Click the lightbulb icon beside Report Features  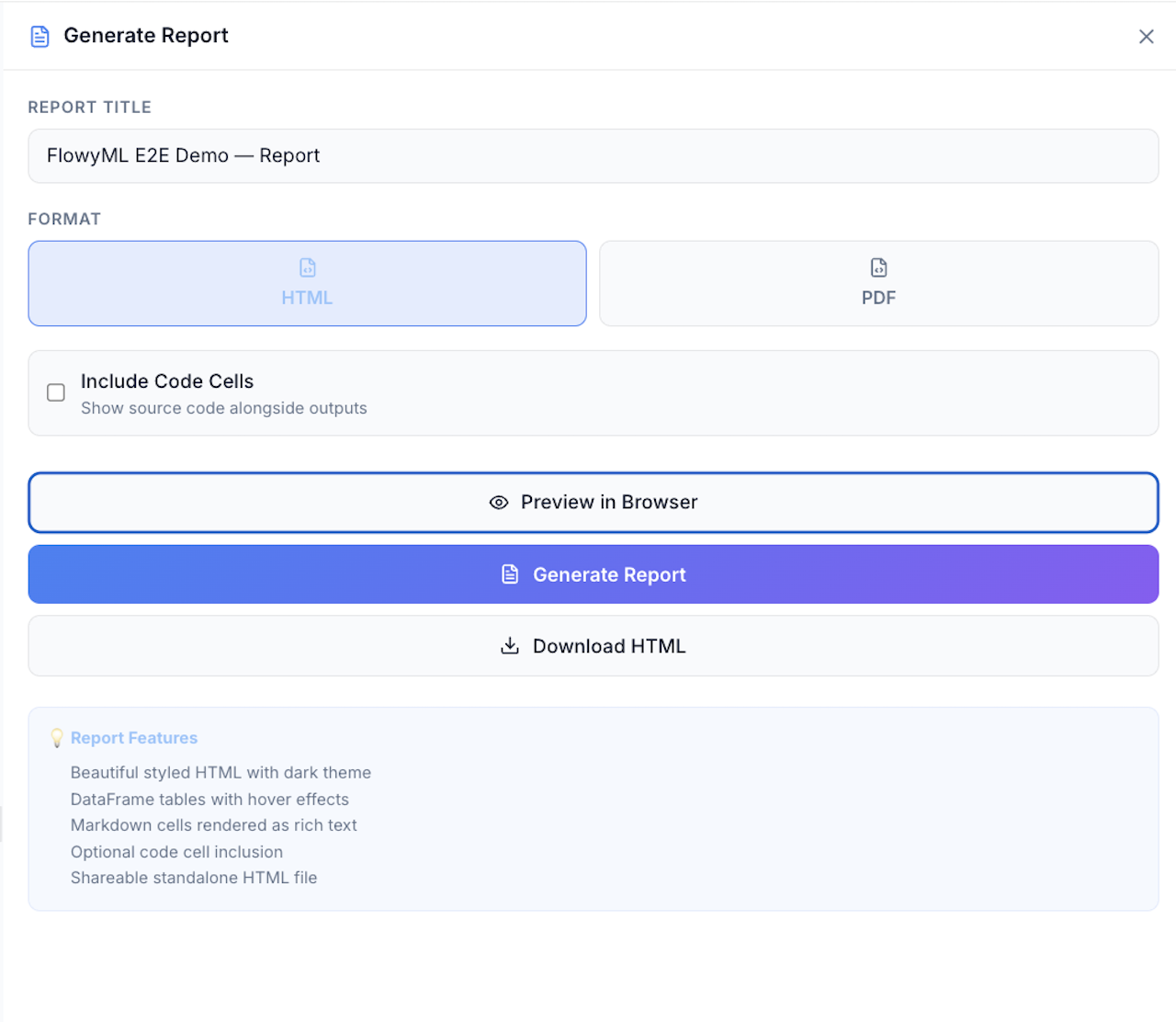(57, 738)
